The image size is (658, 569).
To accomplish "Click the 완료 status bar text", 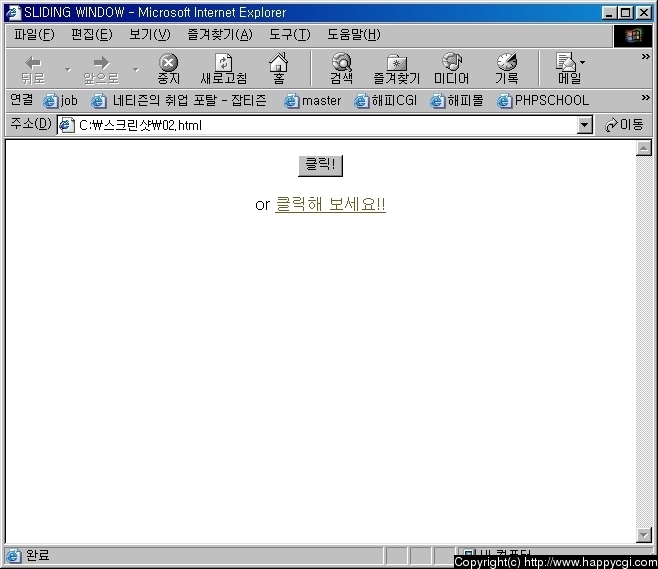I will (37, 555).
